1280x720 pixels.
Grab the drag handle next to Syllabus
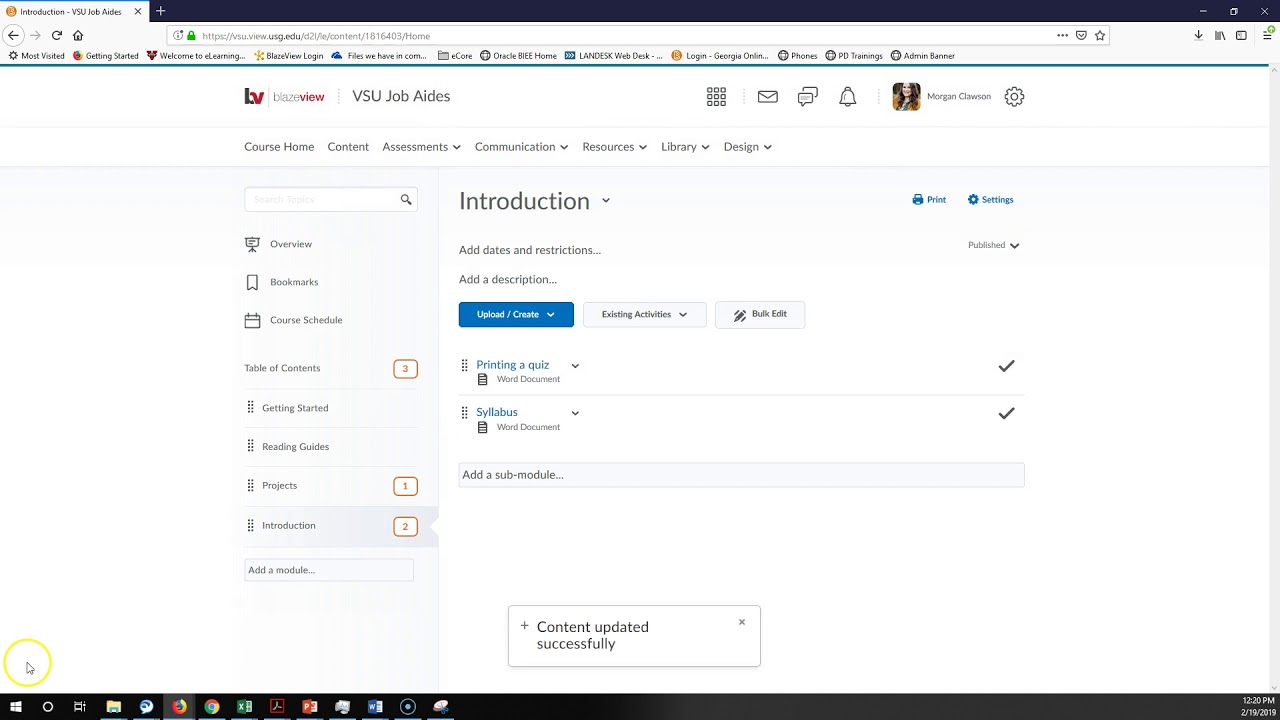pyautogui.click(x=464, y=412)
